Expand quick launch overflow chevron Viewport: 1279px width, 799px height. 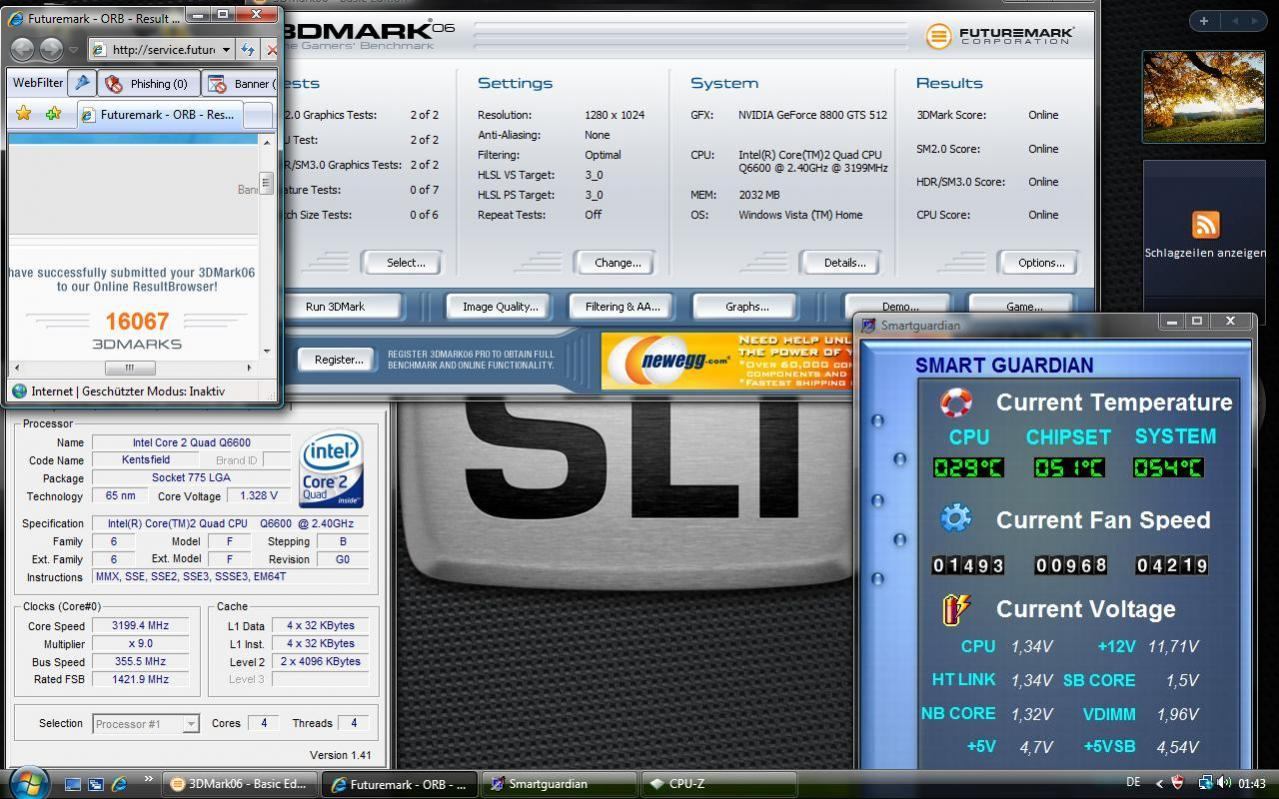(x=149, y=778)
